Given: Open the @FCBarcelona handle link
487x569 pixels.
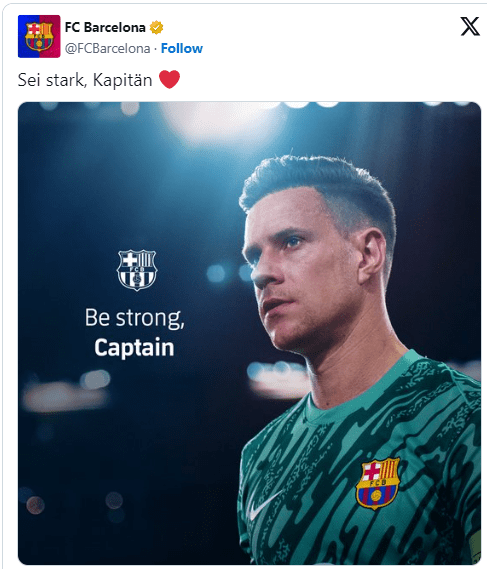Looking at the screenshot, I should tap(107, 48).
